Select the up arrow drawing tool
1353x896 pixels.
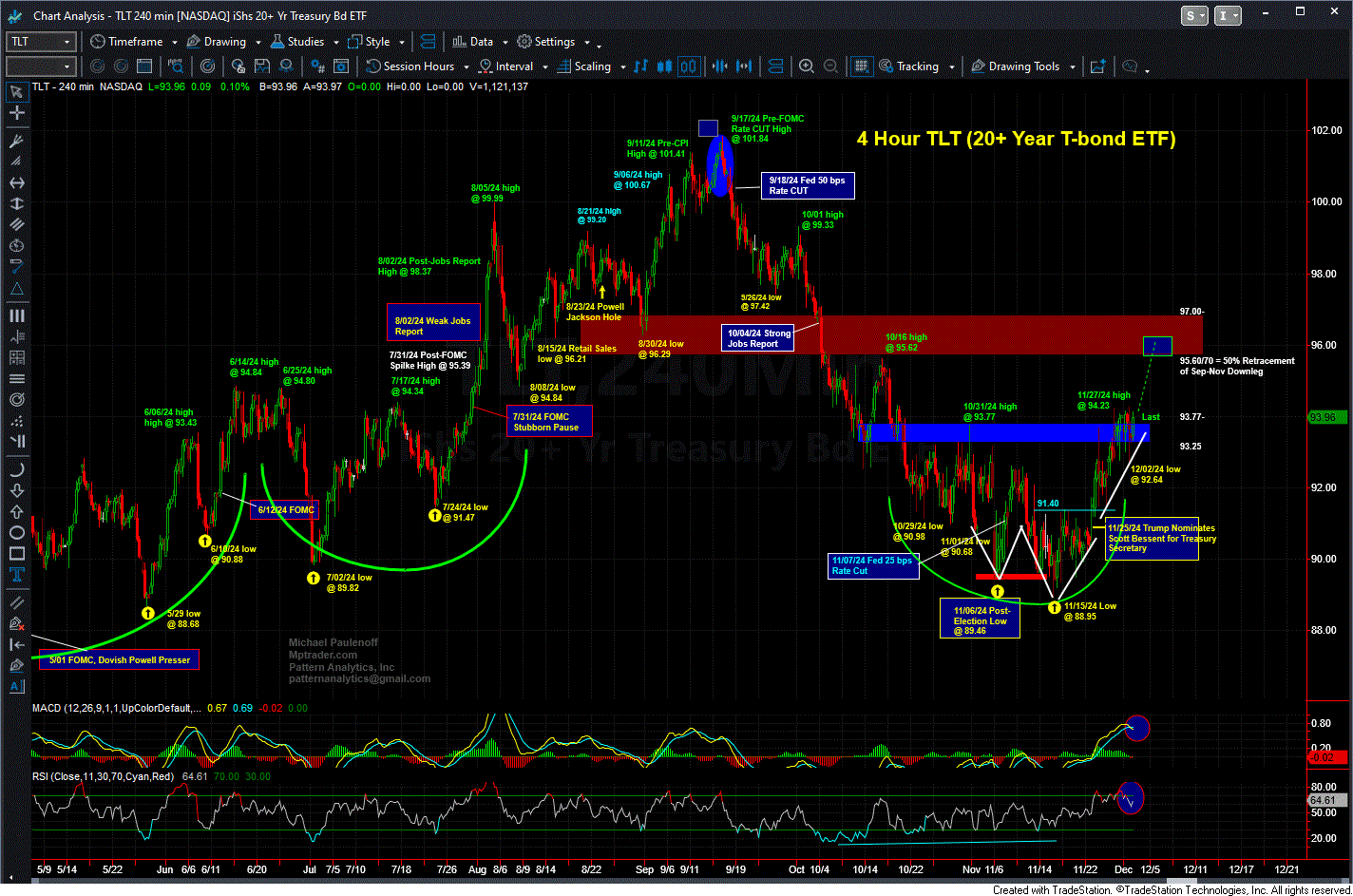(x=17, y=512)
